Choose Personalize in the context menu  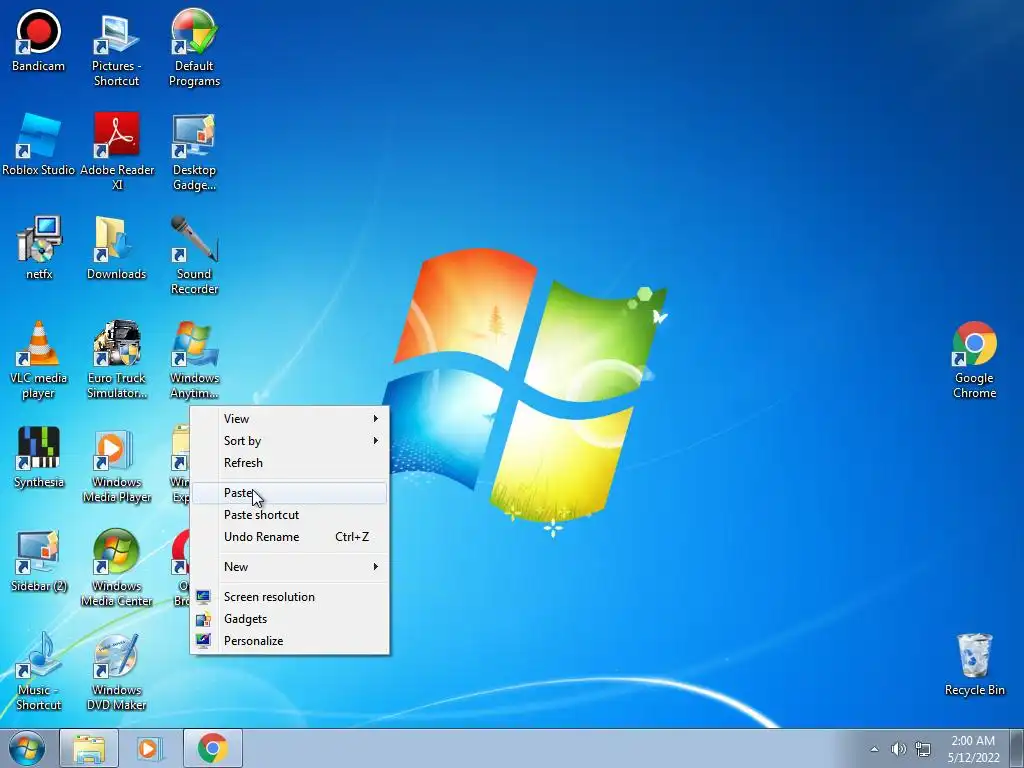coord(289,641)
